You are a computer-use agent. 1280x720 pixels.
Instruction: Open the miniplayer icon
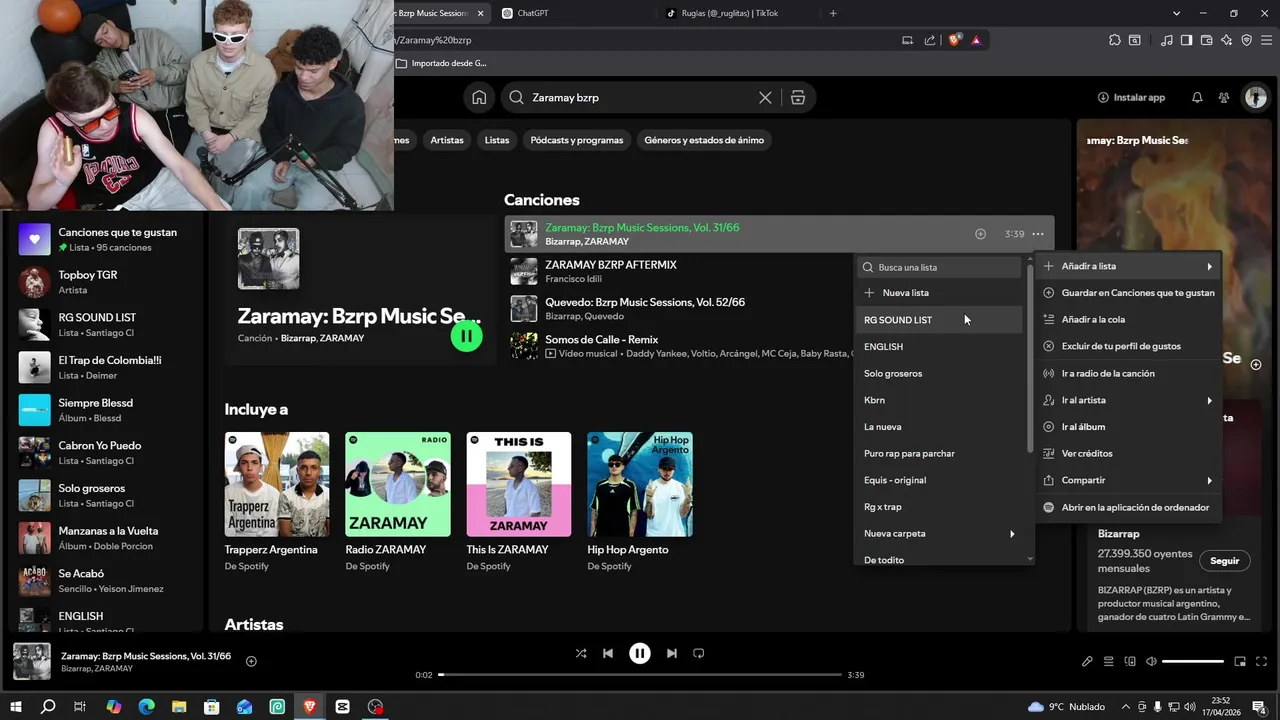(x=1240, y=661)
